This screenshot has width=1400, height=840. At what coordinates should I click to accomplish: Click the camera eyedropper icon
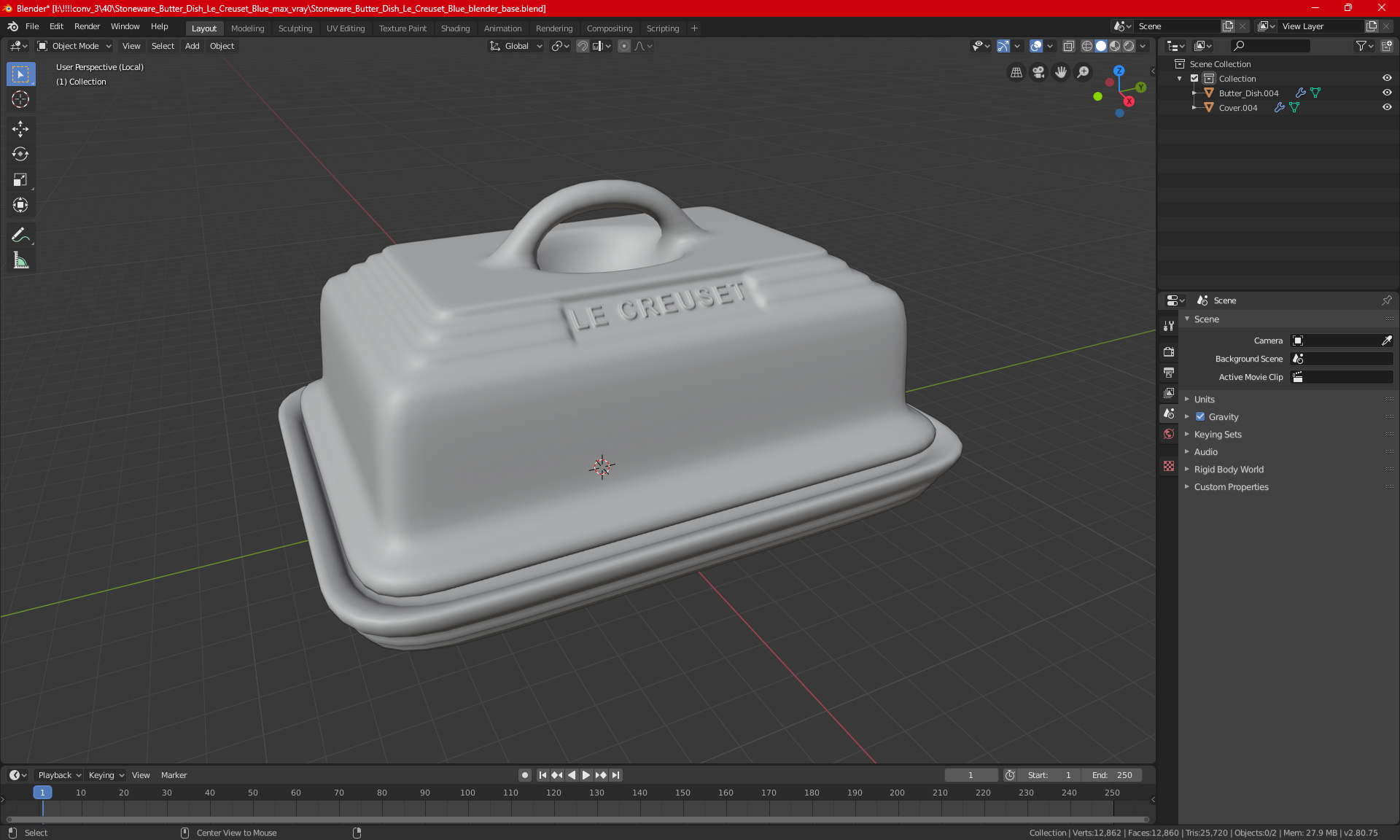tap(1386, 341)
